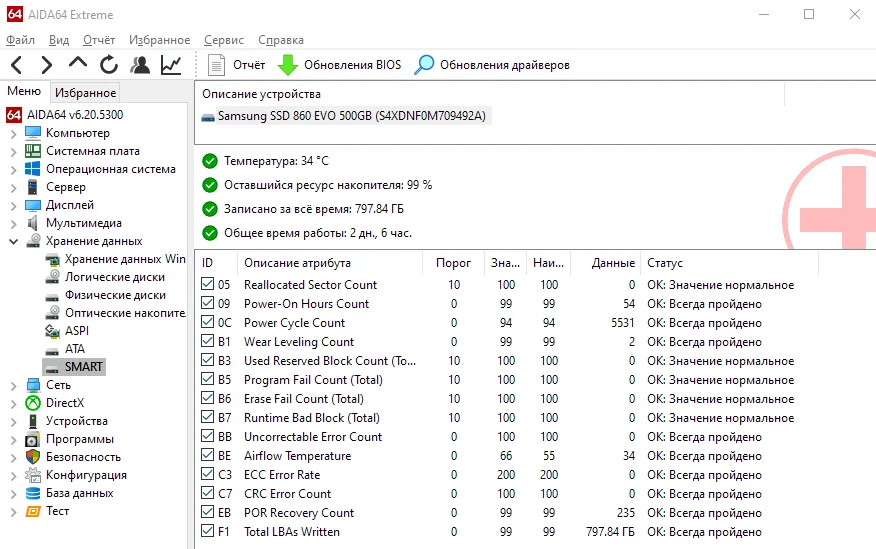Select the Сервер icon
The image size is (876, 549).
coord(33,187)
